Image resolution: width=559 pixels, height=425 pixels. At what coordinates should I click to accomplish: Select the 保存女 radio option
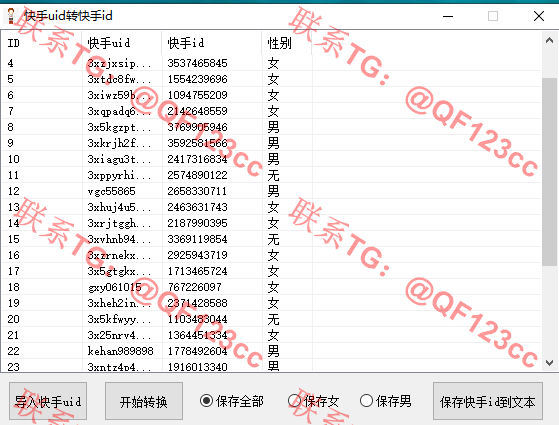pos(314,401)
